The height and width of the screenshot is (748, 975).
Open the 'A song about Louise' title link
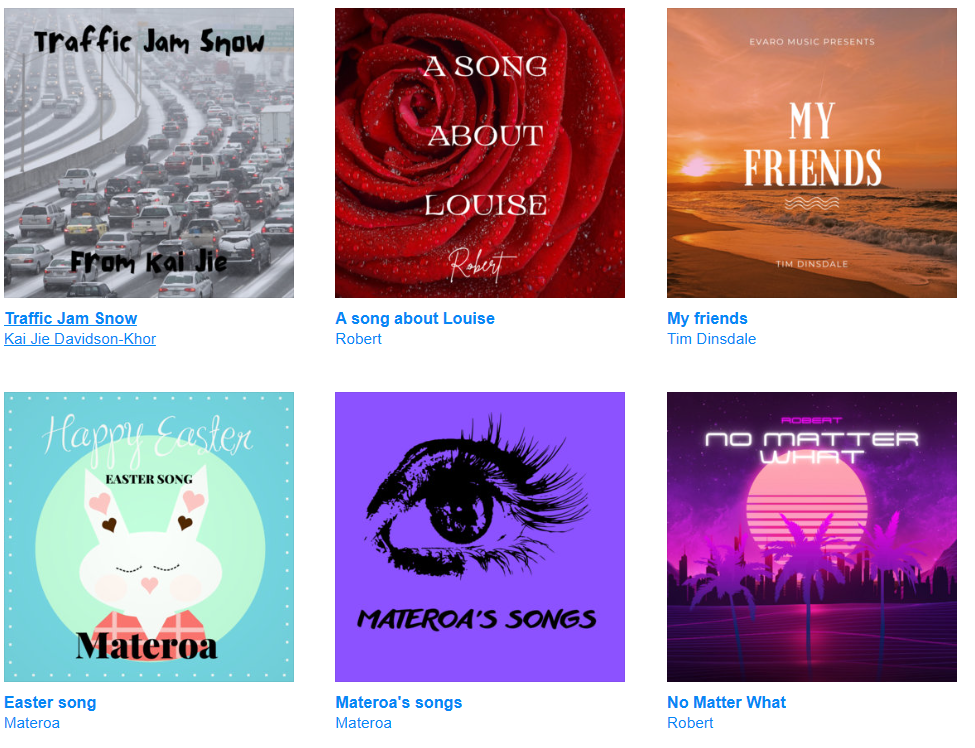point(415,318)
